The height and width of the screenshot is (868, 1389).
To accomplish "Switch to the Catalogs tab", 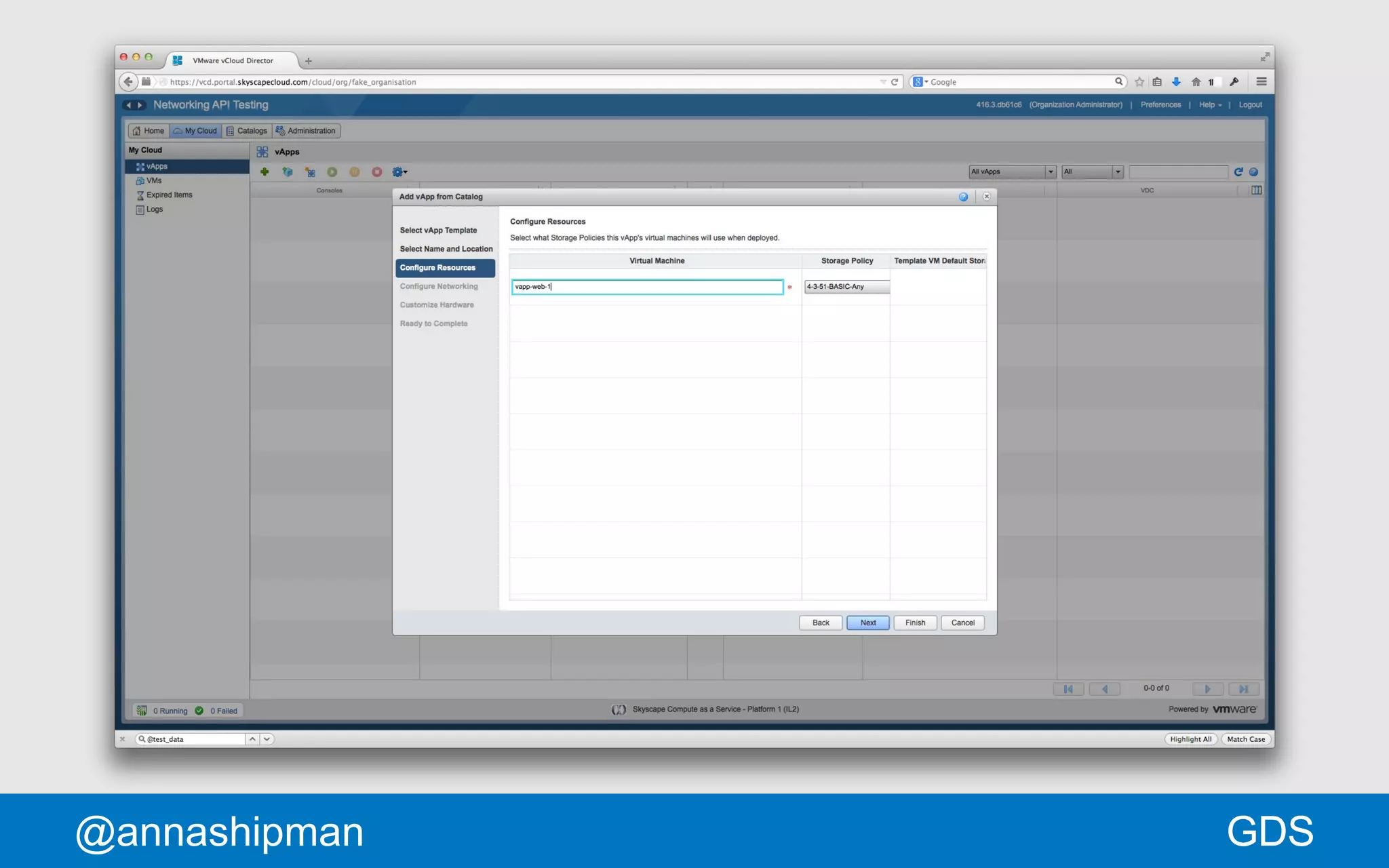I will [247, 131].
